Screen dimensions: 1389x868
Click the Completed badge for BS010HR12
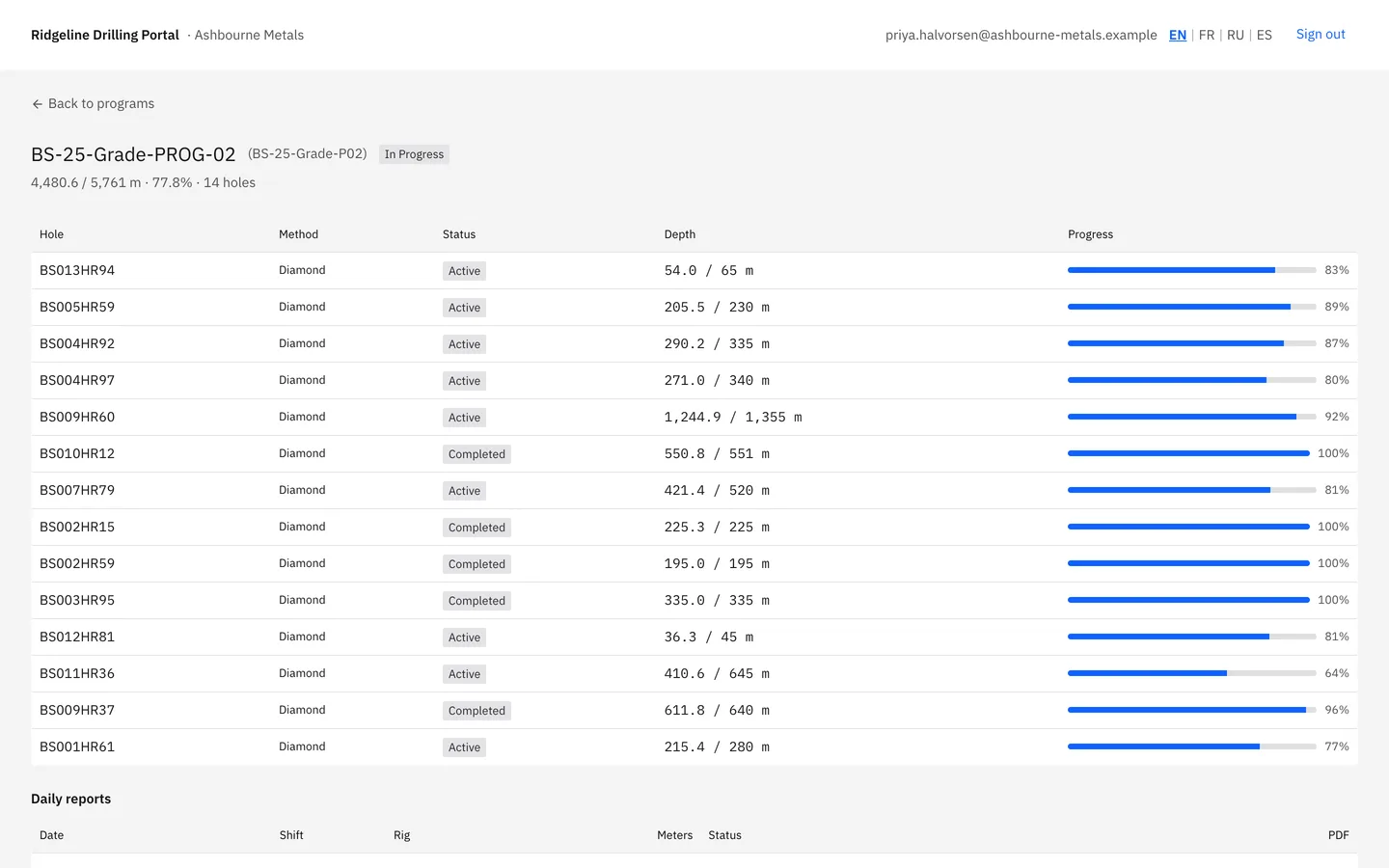477,454
